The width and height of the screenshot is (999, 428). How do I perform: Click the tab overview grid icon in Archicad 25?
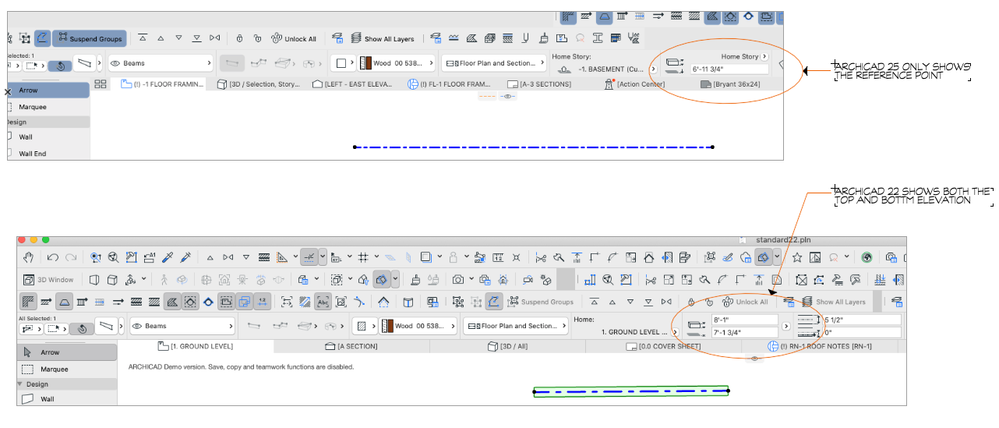click(100, 84)
